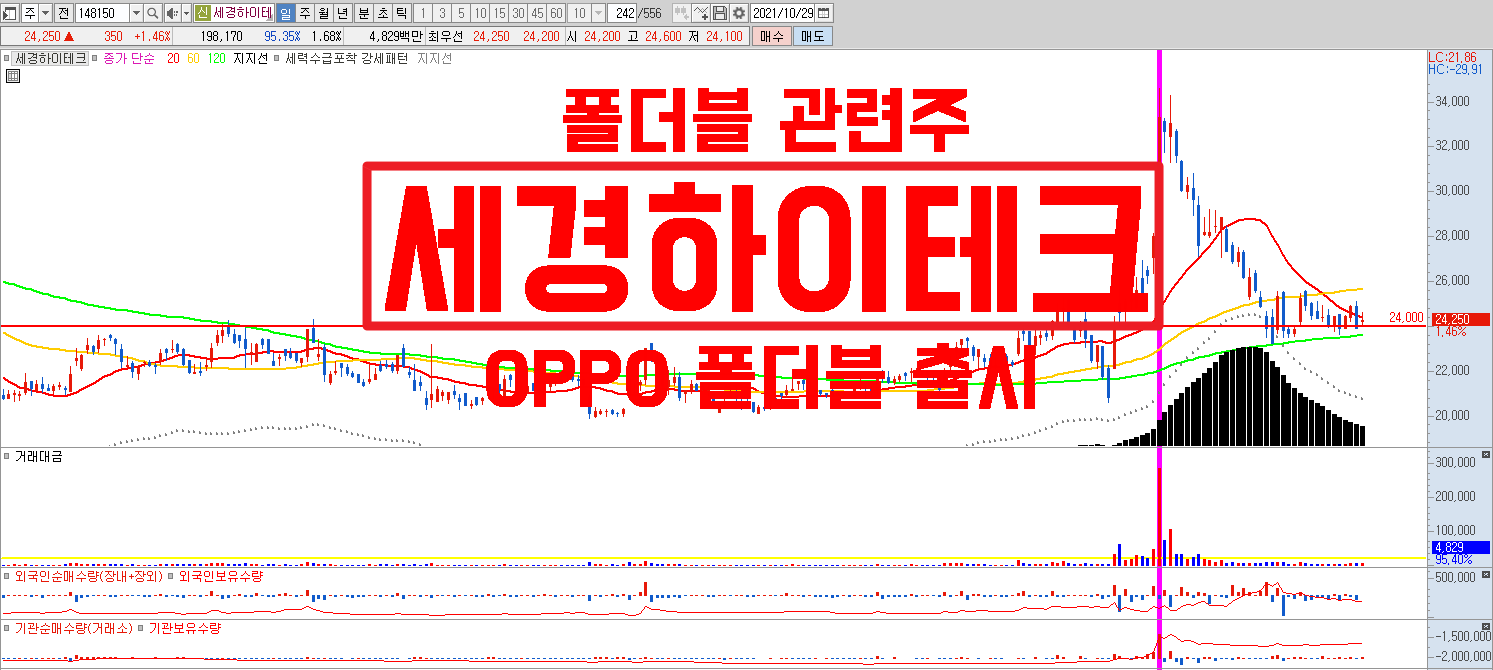
Task: Click the window layout icon at toolbar start
Action: (10, 13)
